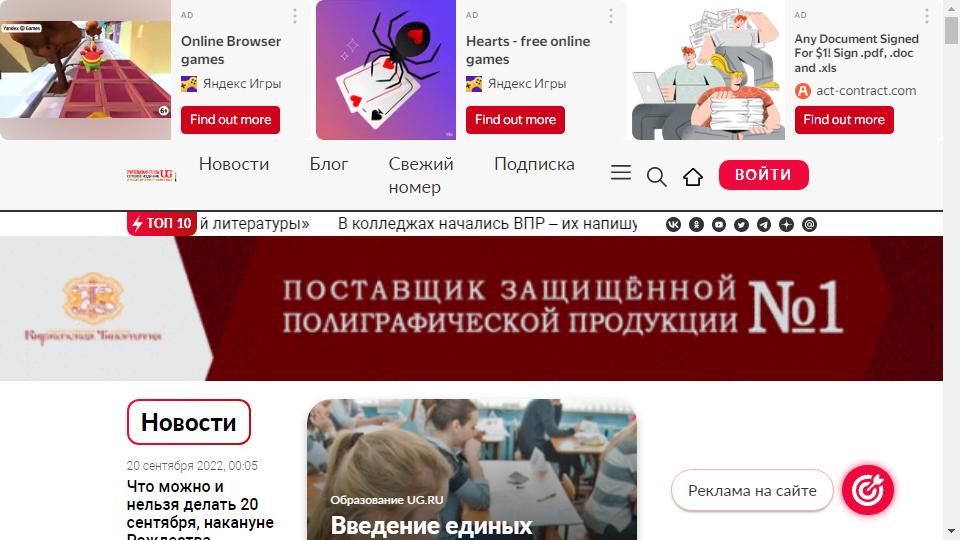
Task: Expand the hamburger menu
Action: pos(621,173)
